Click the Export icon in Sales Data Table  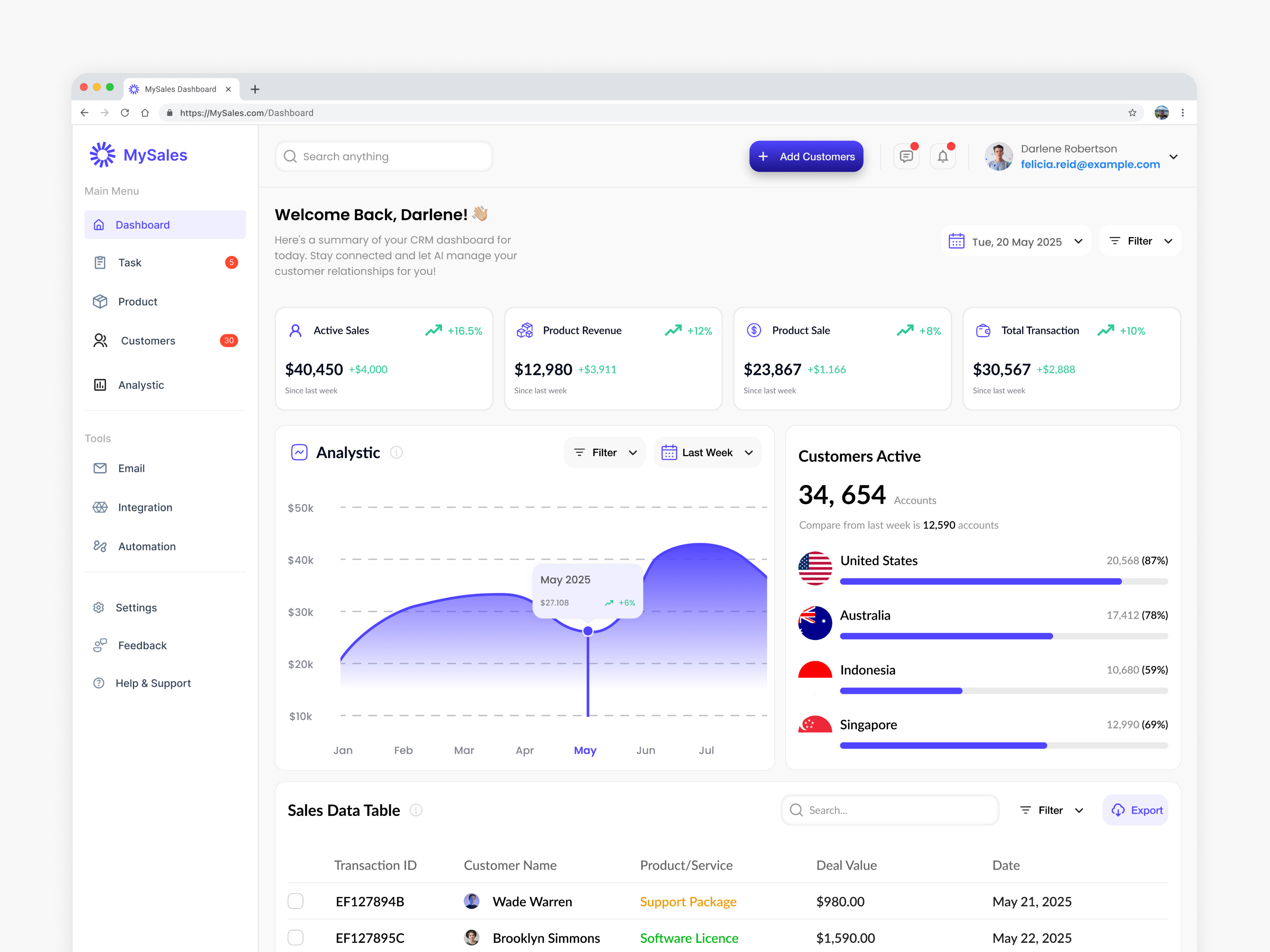[x=1118, y=810]
